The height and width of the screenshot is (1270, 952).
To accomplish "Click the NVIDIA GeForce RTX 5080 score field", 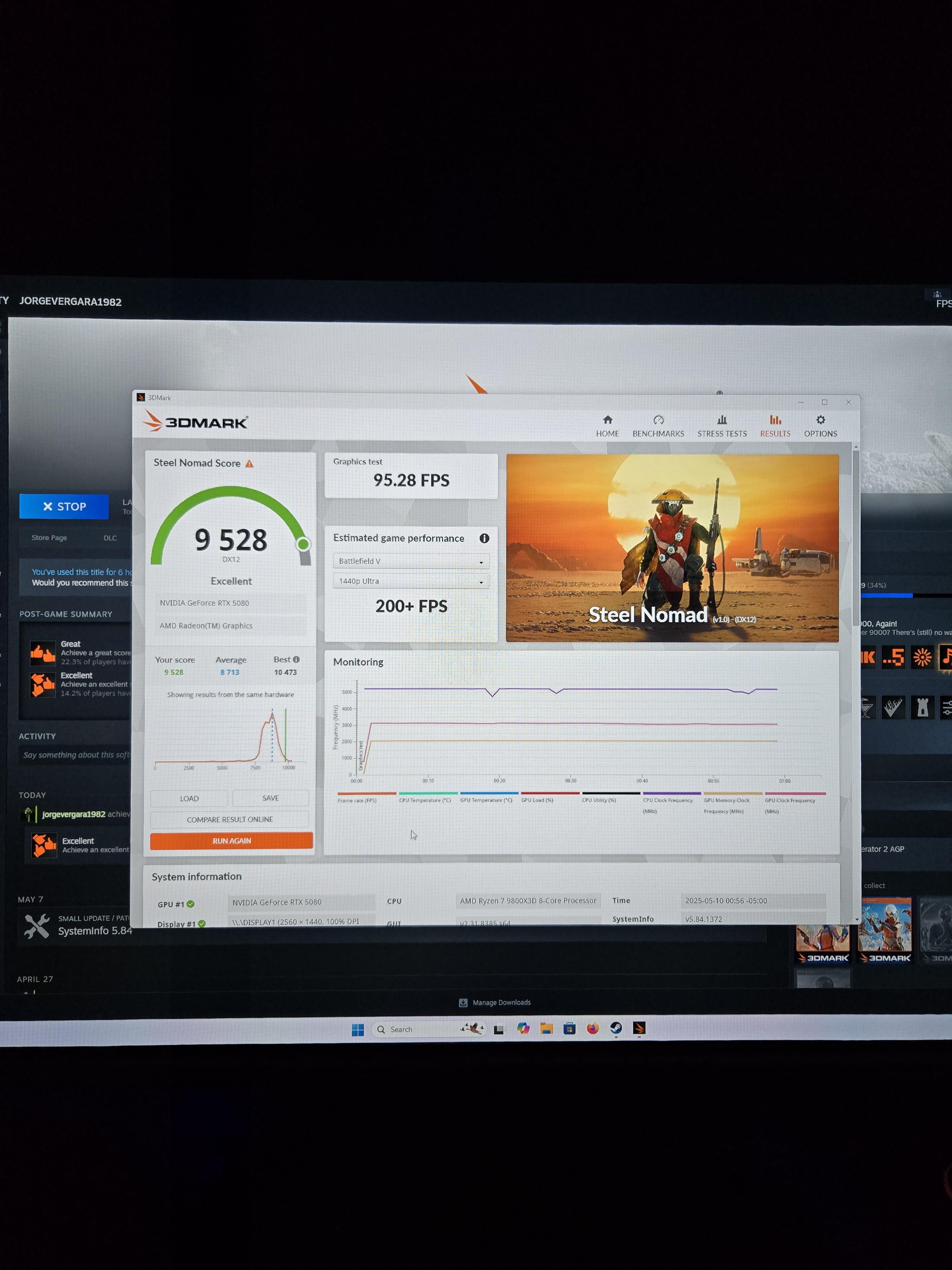I will click(230, 603).
